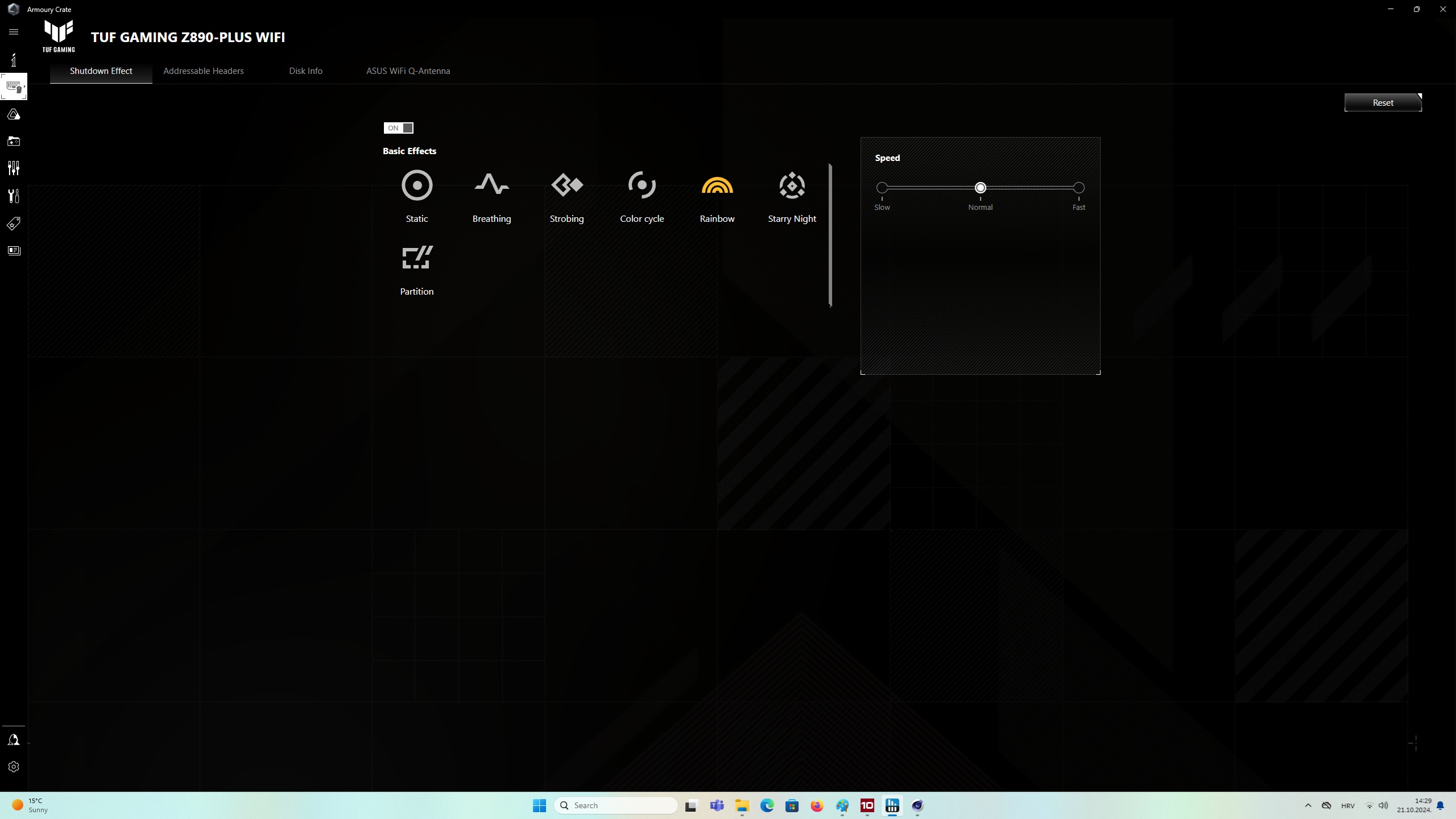1456x819 pixels.
Task: Switch to Shutdown Effect tab
Action: click(101, 71)
